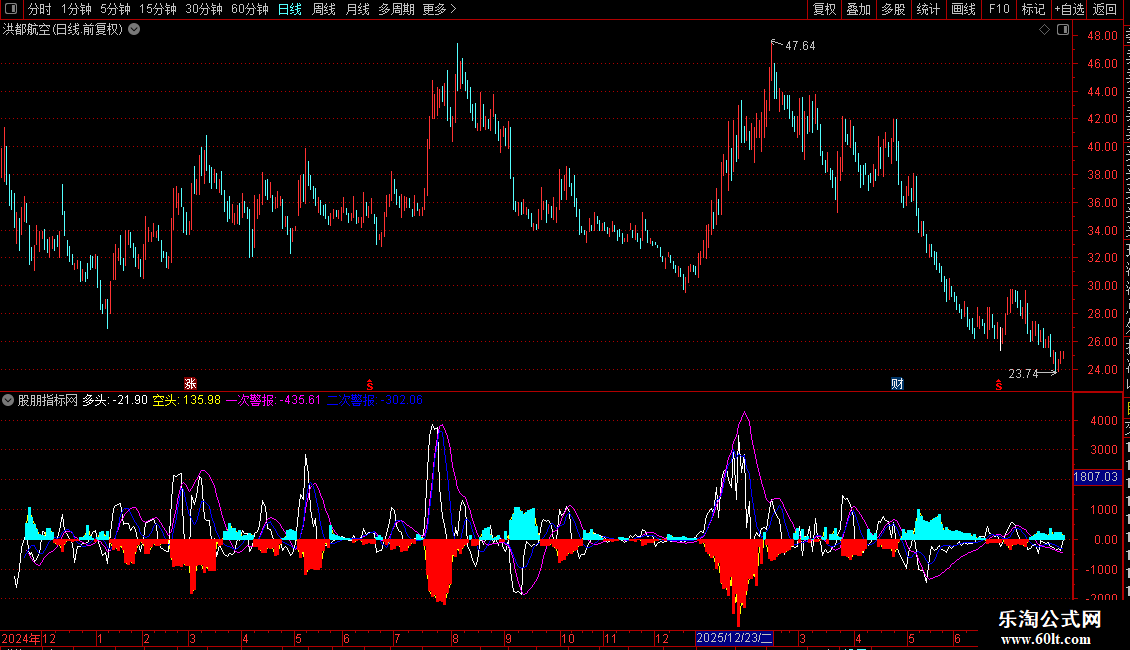Click the highlighted 2025/12/23 date label

(x=734, y=638)
